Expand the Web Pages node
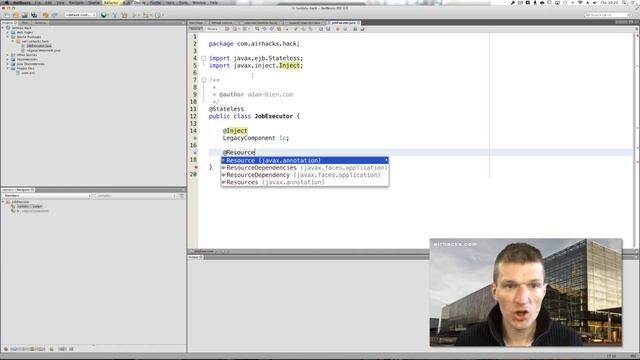640x360 pixels. 8,32
